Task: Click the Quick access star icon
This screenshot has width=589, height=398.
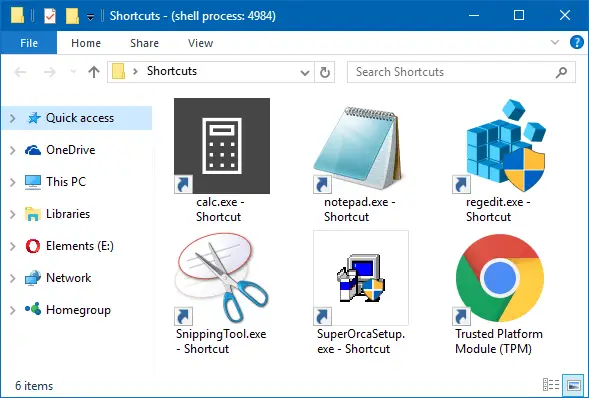Action: 34,118
